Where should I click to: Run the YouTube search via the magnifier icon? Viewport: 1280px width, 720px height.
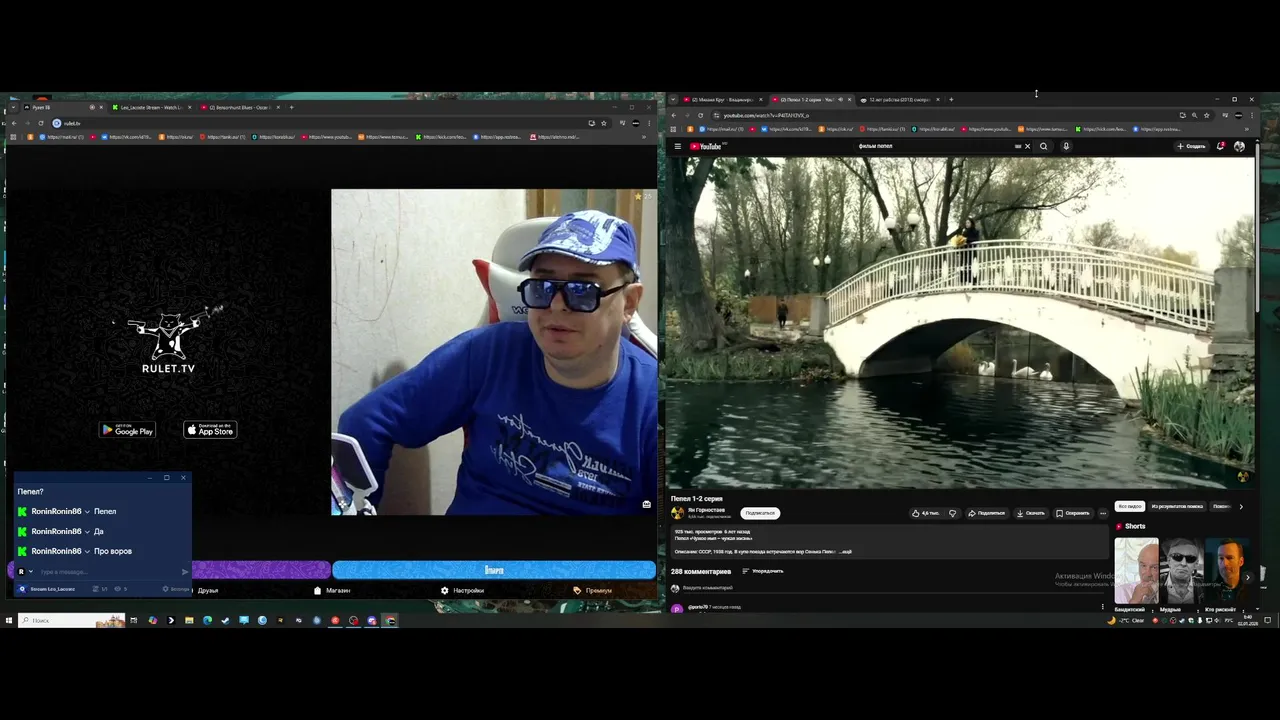(x=1043, y=146)
